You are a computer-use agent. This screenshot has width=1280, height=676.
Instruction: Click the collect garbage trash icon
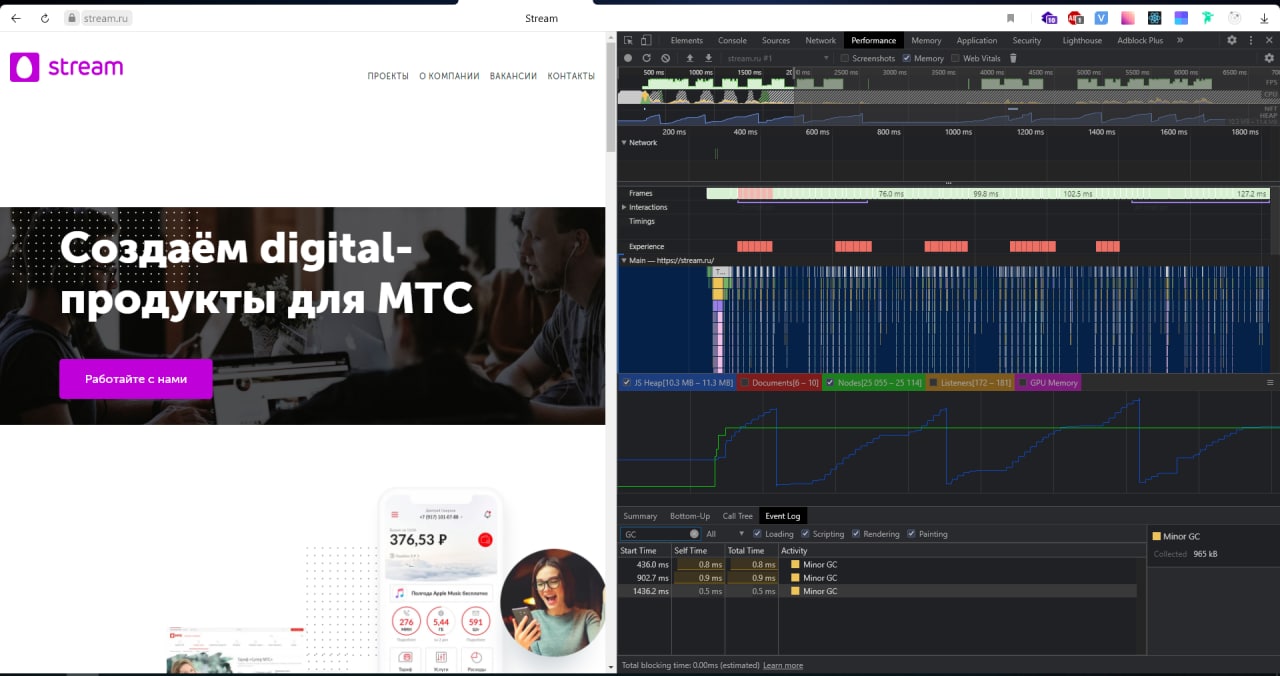click(x=1013, y=58)
